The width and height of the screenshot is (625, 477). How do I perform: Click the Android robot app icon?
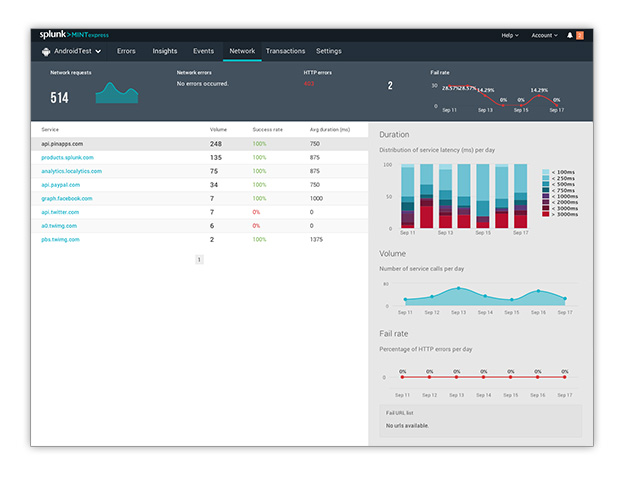[46, 51]
